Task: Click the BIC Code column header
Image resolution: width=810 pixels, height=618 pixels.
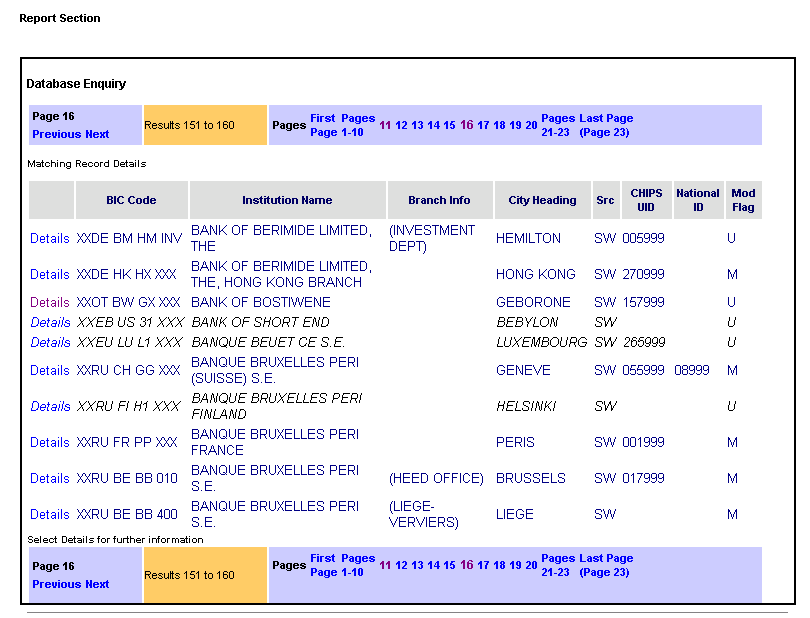Action: point(131,200)
